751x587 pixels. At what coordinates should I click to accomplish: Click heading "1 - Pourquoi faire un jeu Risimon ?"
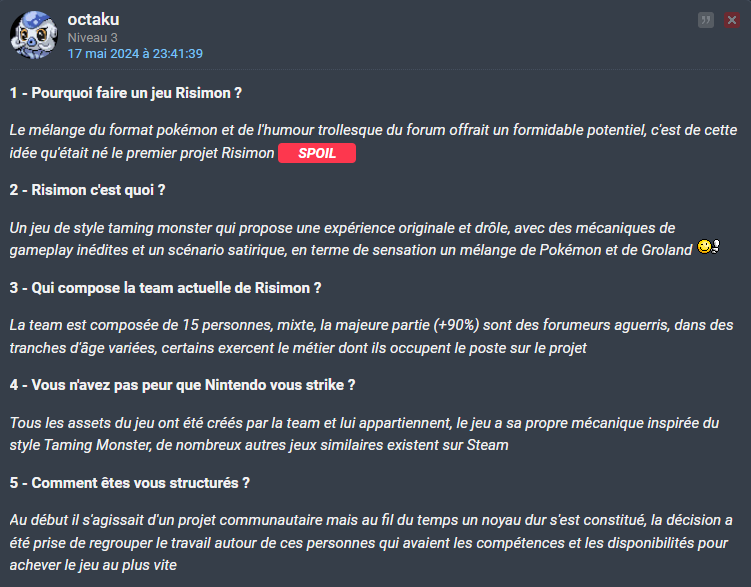point(126,93)
